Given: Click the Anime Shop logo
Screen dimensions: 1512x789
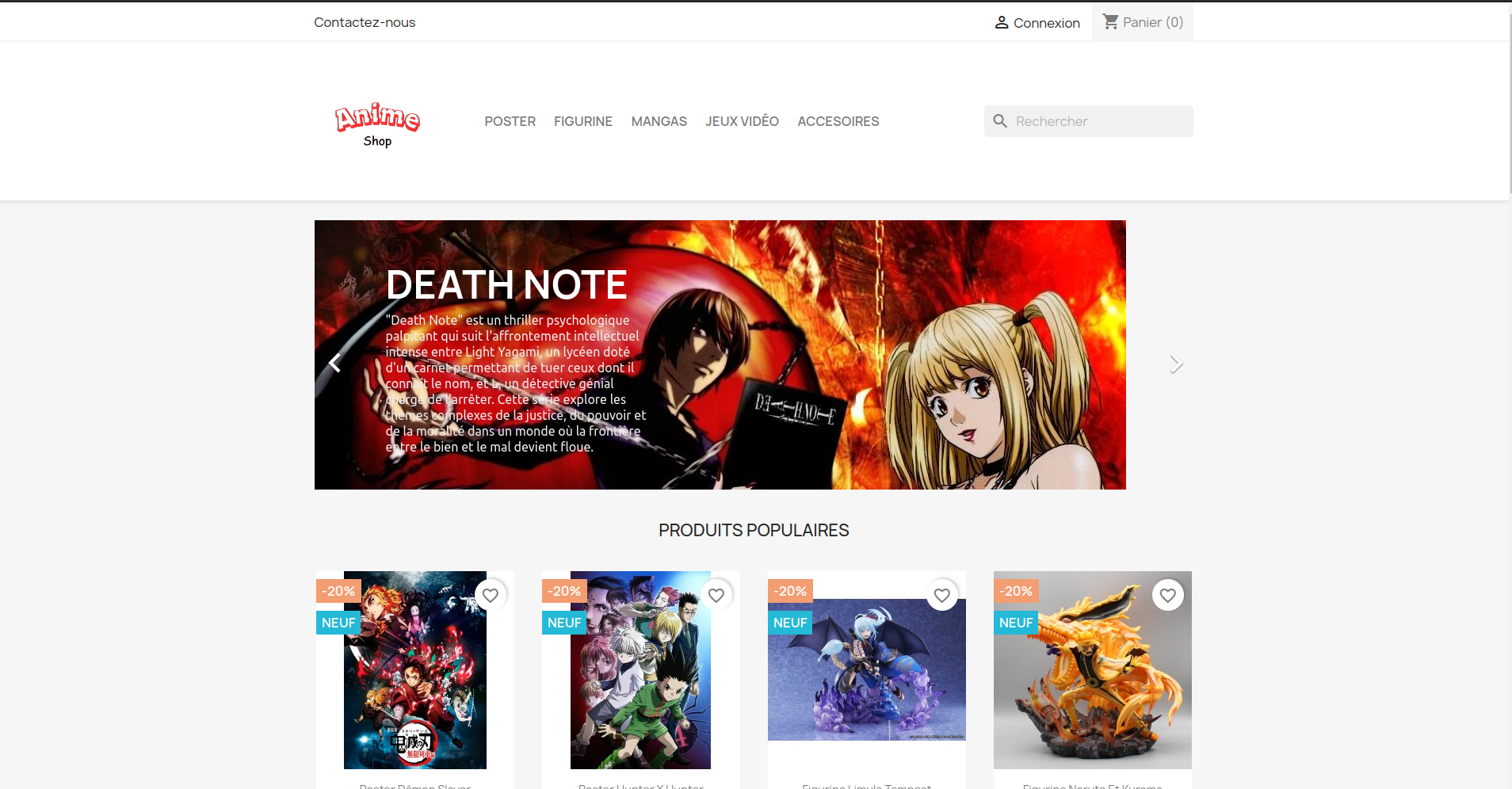Looking at the screenshot, I should point(377,124).
